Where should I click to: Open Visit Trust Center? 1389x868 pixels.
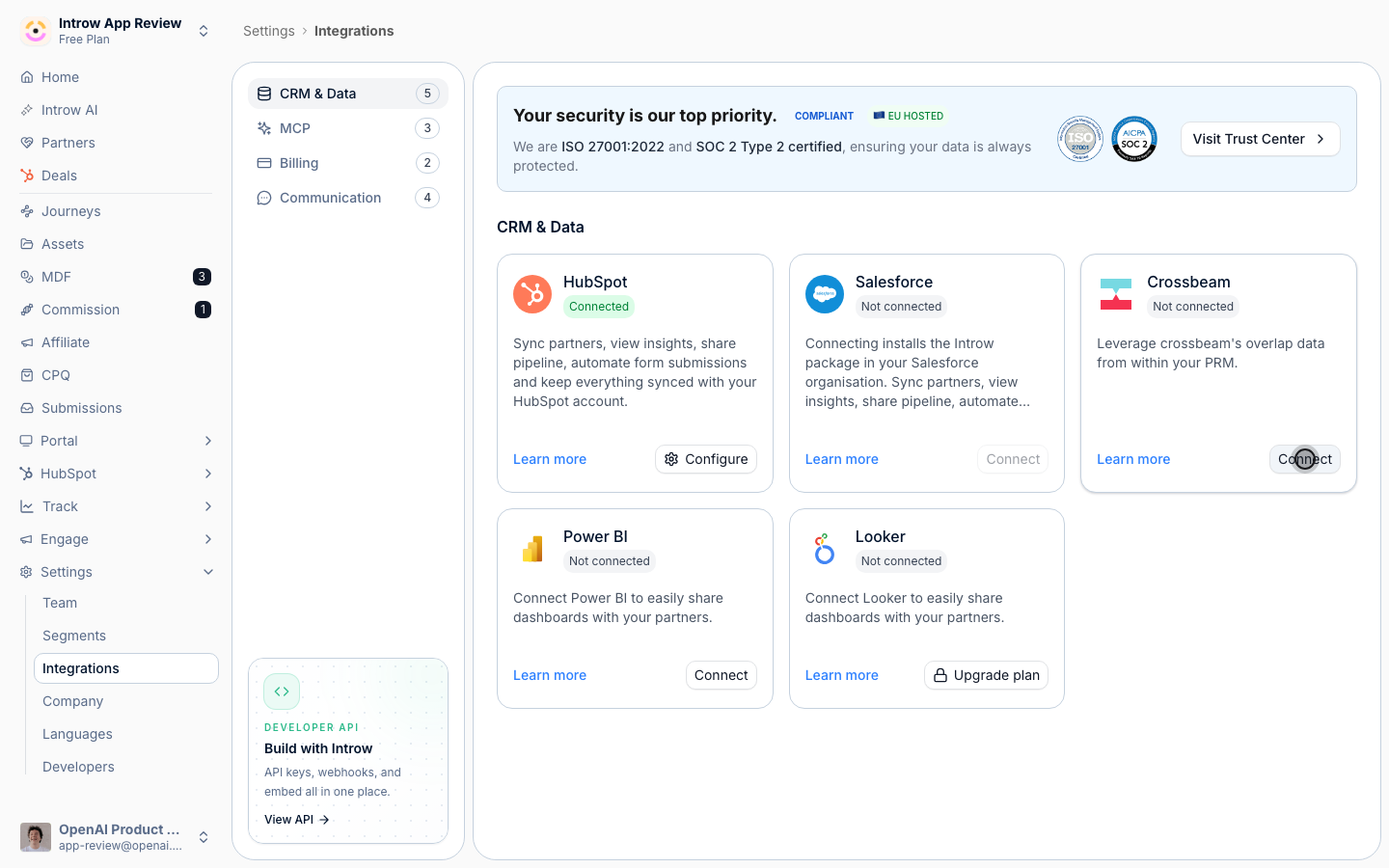pyautogui.click(x=1260, y=139)
